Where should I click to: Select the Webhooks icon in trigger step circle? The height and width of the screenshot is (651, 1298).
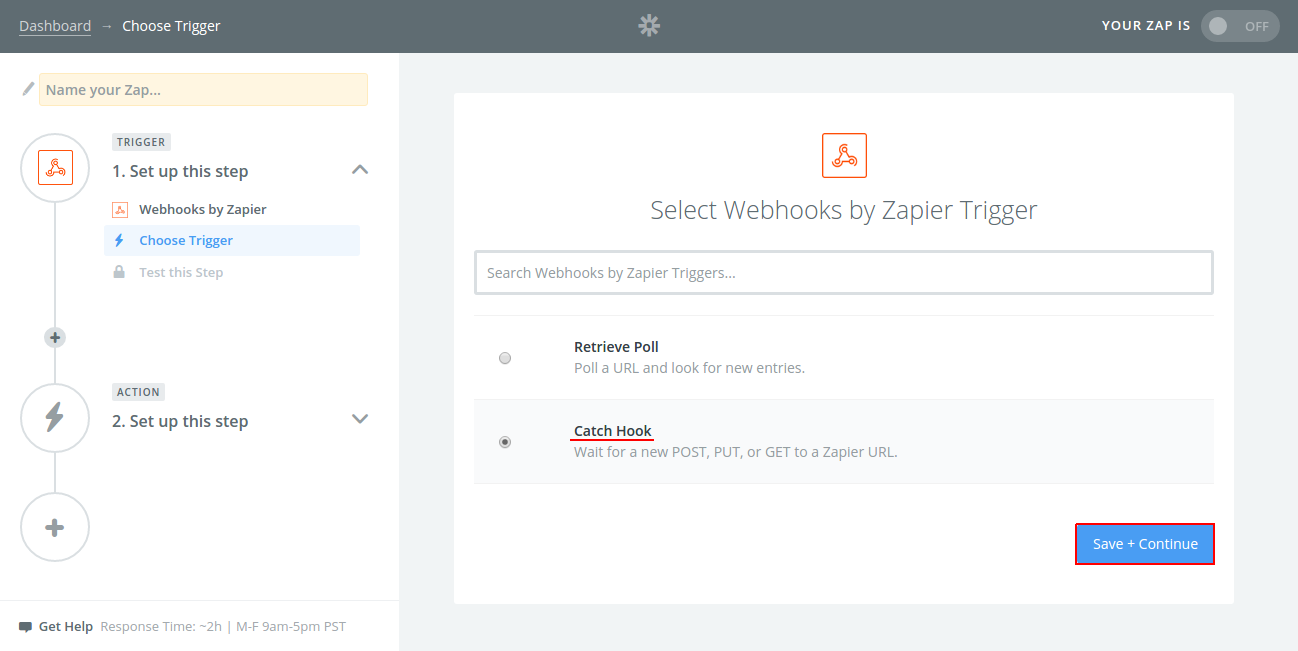coord(55,168)
